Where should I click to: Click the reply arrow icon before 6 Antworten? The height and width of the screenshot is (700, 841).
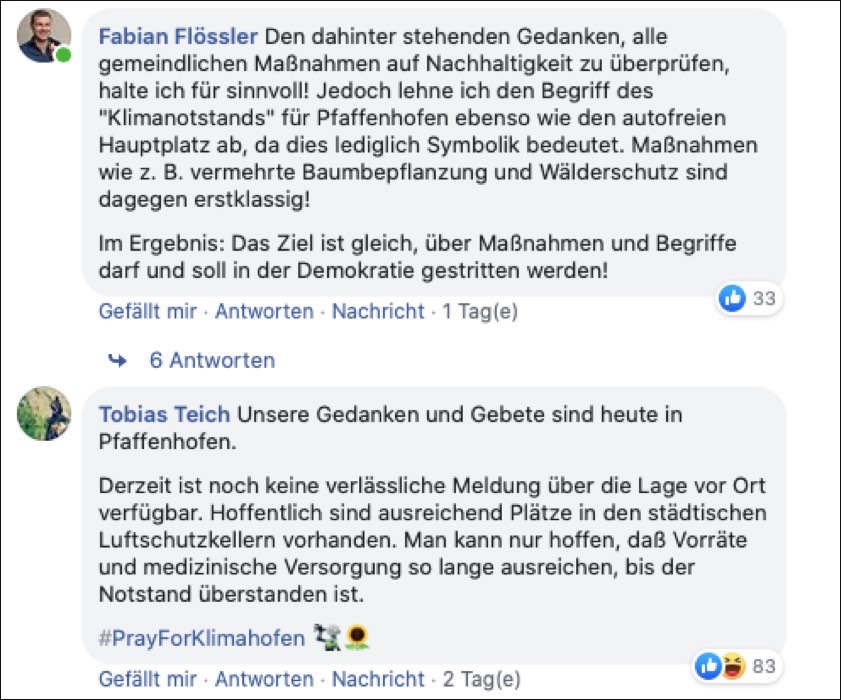[117, 360]
